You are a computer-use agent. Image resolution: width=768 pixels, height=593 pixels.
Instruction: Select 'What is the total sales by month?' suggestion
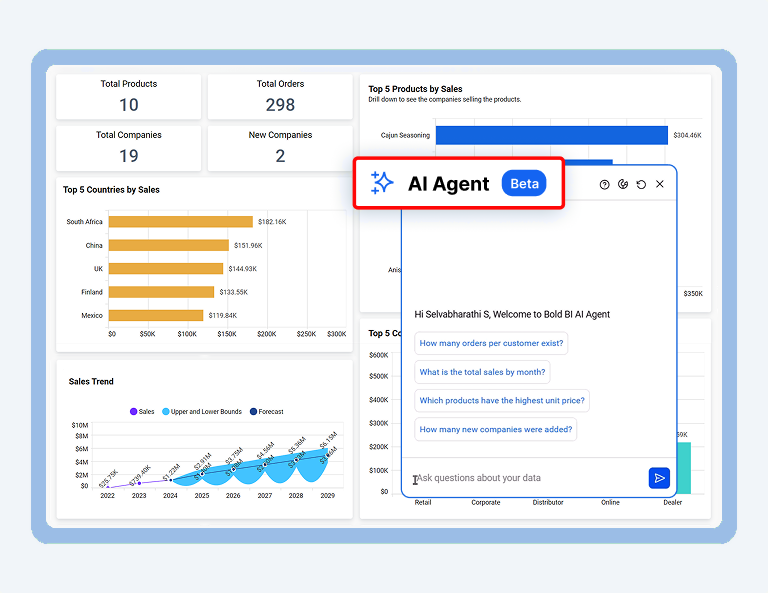pos(482,372)
